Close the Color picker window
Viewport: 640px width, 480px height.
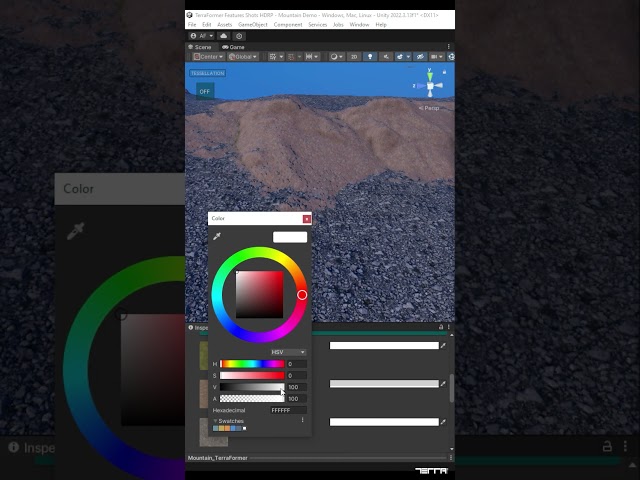click(x=307, y=219)
